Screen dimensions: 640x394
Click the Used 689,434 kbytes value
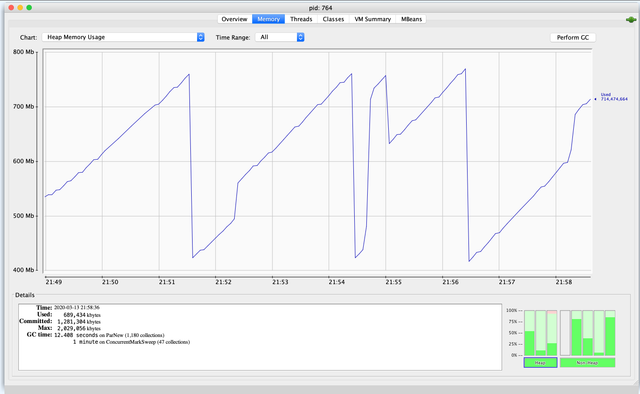[82, 315]
